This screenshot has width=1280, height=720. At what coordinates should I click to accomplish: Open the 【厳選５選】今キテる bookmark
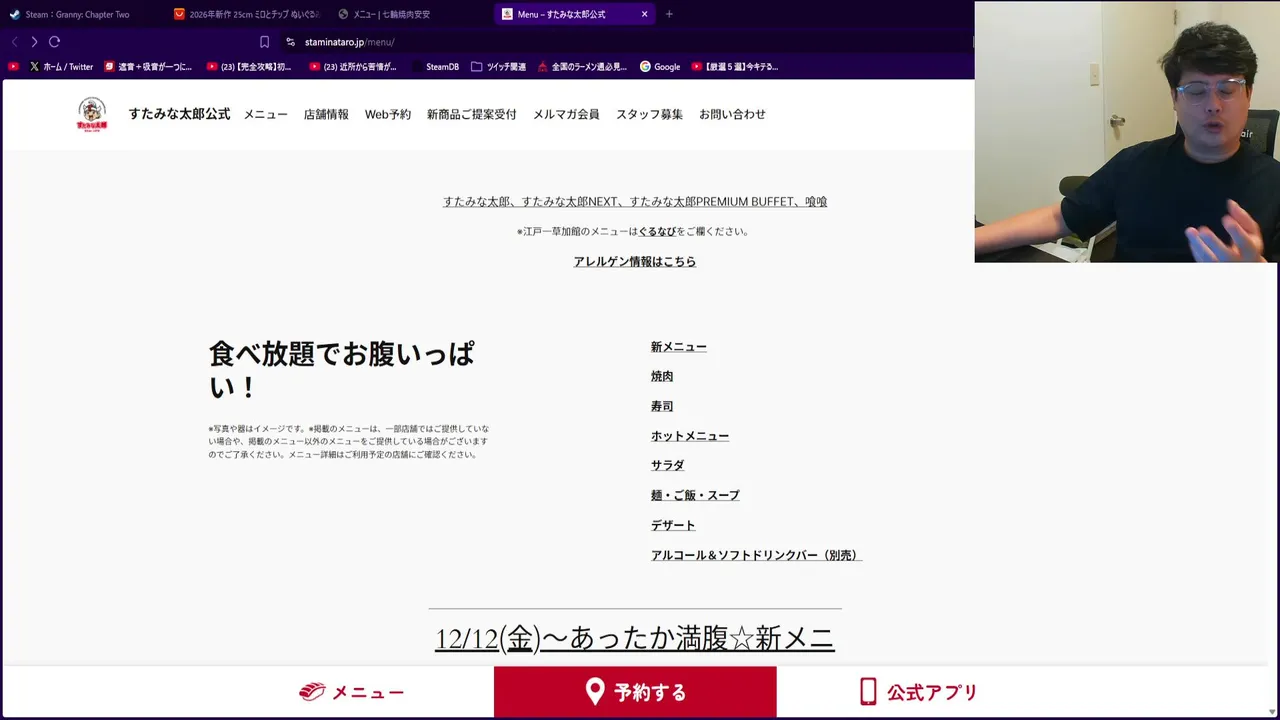click(x=735, y=67)
